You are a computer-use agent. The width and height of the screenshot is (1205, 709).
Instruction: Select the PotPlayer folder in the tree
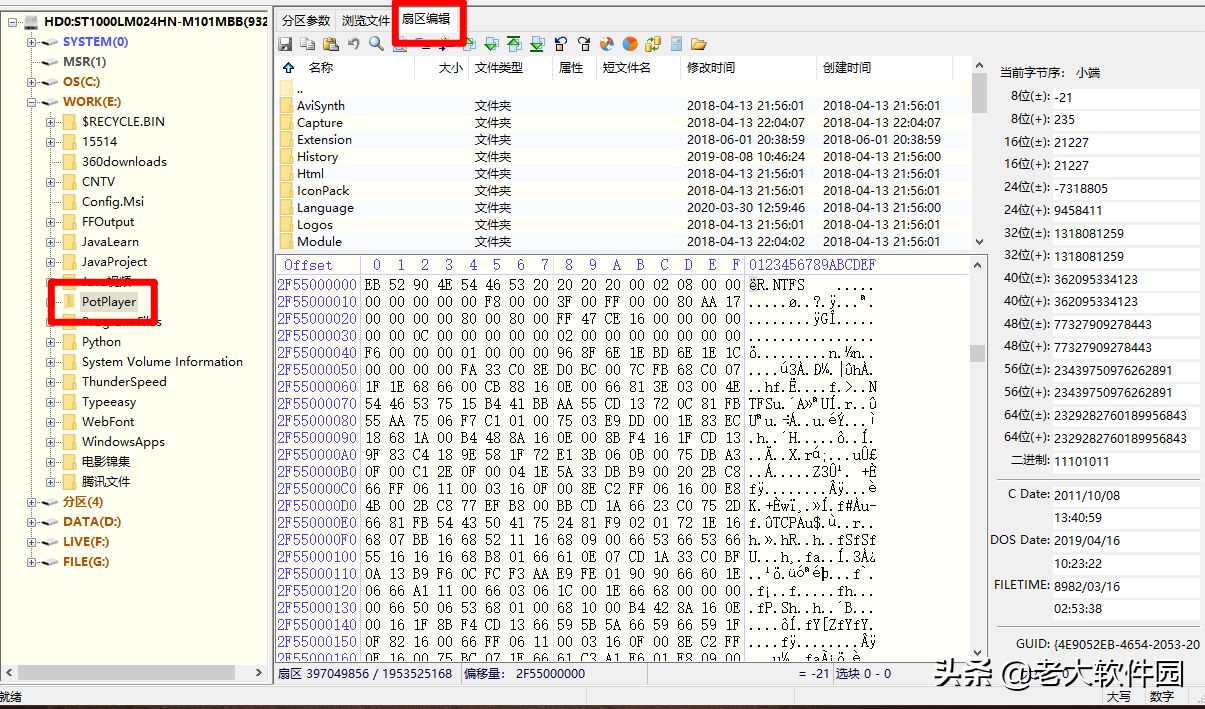[109, 302]
